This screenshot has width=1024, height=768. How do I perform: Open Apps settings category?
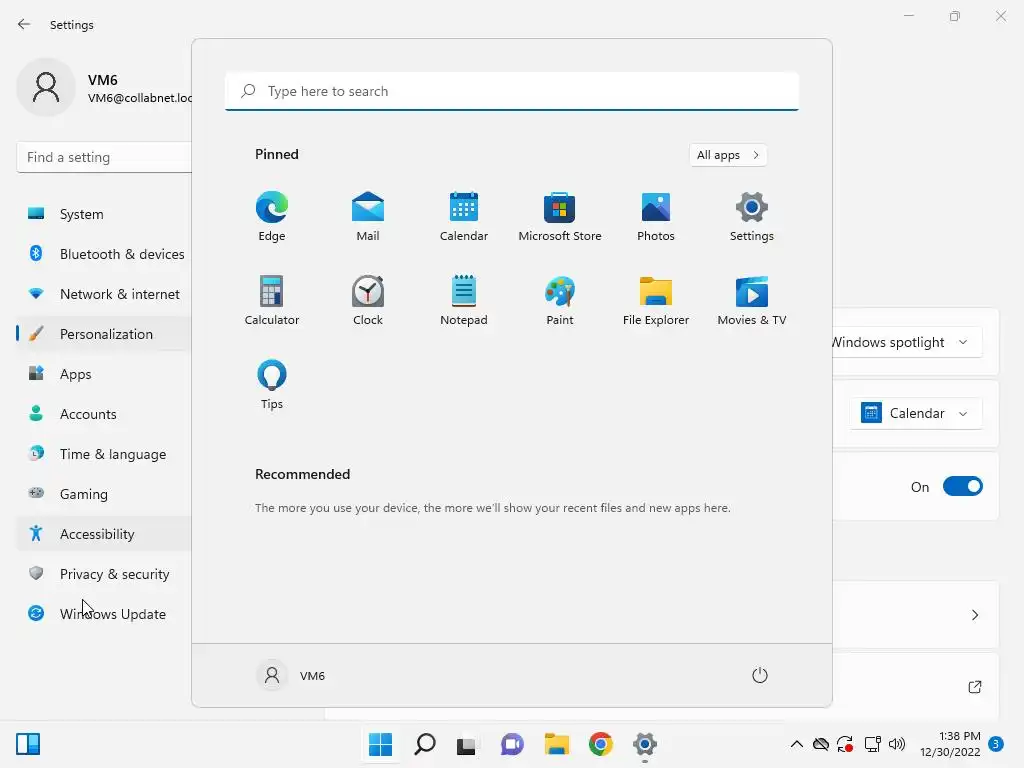pos(104,374)
